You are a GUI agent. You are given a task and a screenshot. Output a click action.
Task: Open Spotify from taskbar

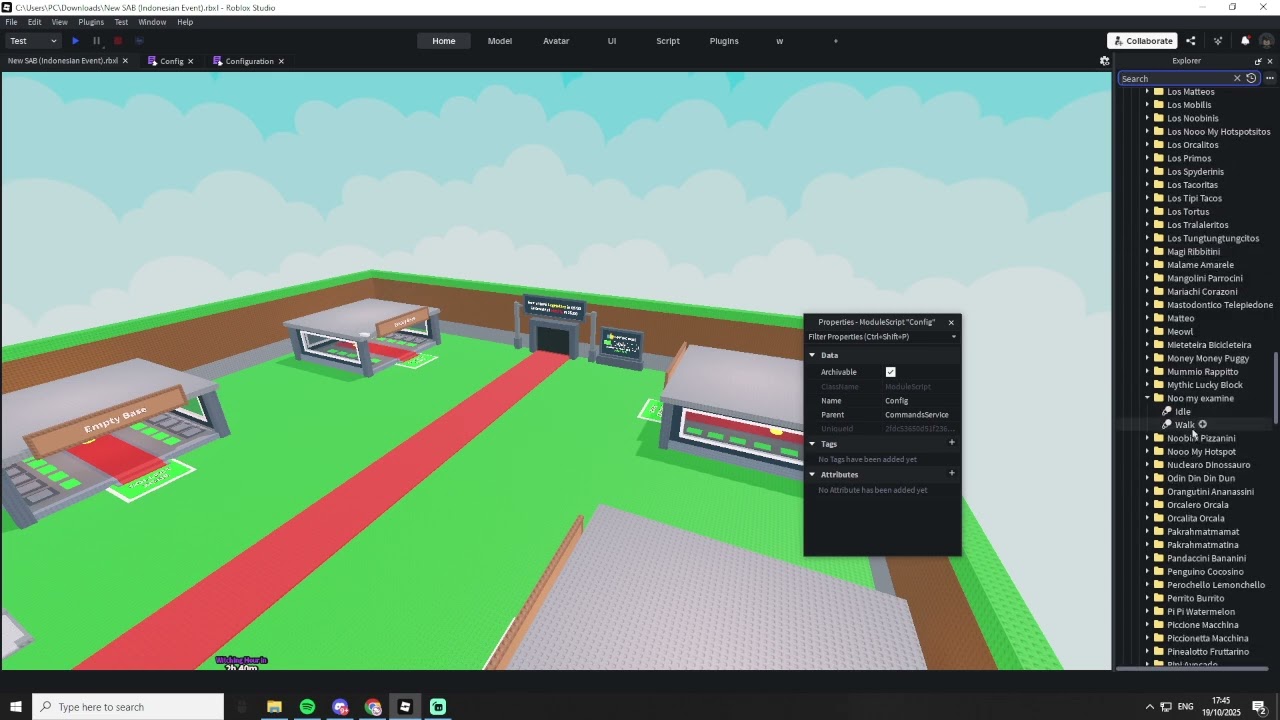[x=307, y=707]
